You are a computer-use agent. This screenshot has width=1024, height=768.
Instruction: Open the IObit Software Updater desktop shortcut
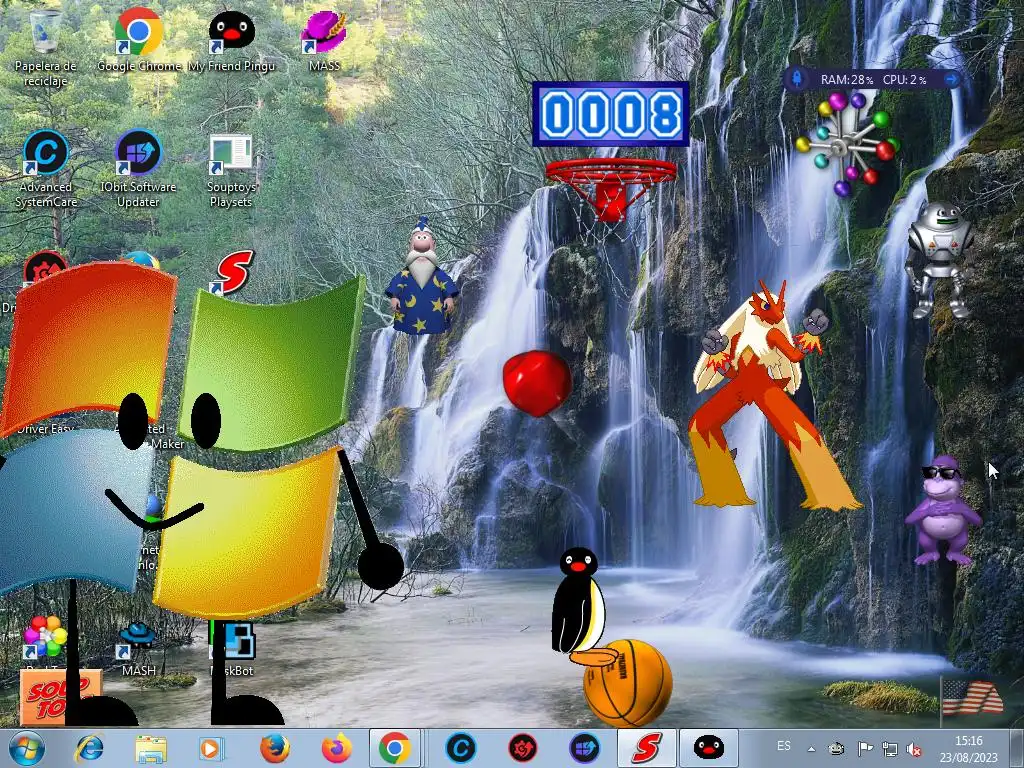[138, 168]
